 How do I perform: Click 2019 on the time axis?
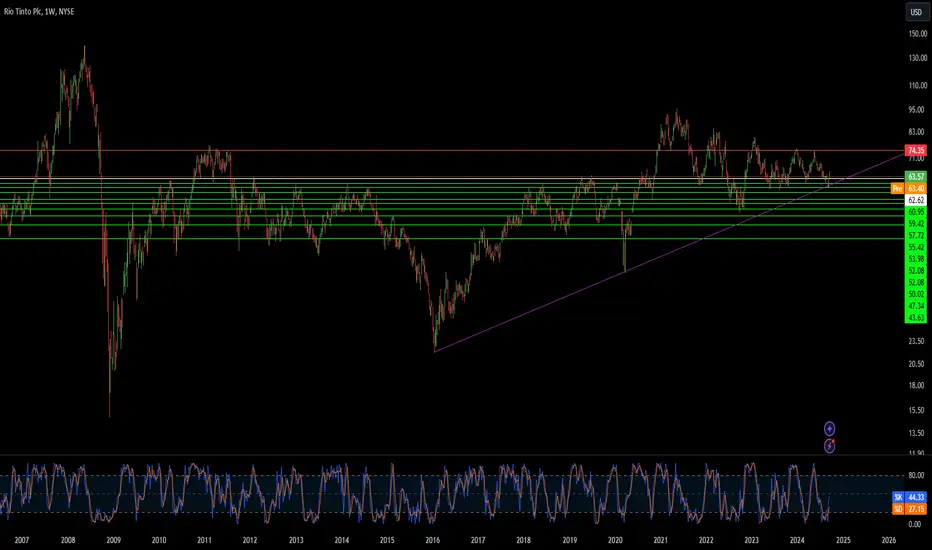(569, 540)
